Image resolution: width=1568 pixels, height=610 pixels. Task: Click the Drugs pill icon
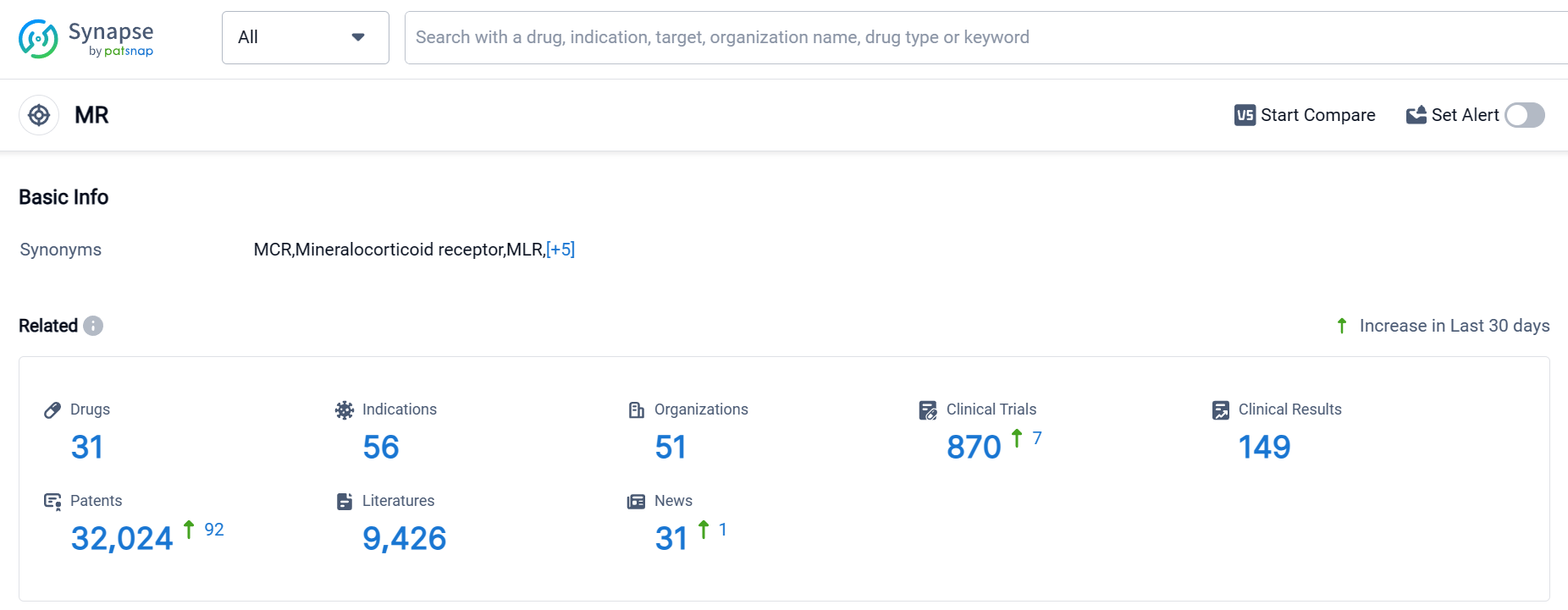52,410
